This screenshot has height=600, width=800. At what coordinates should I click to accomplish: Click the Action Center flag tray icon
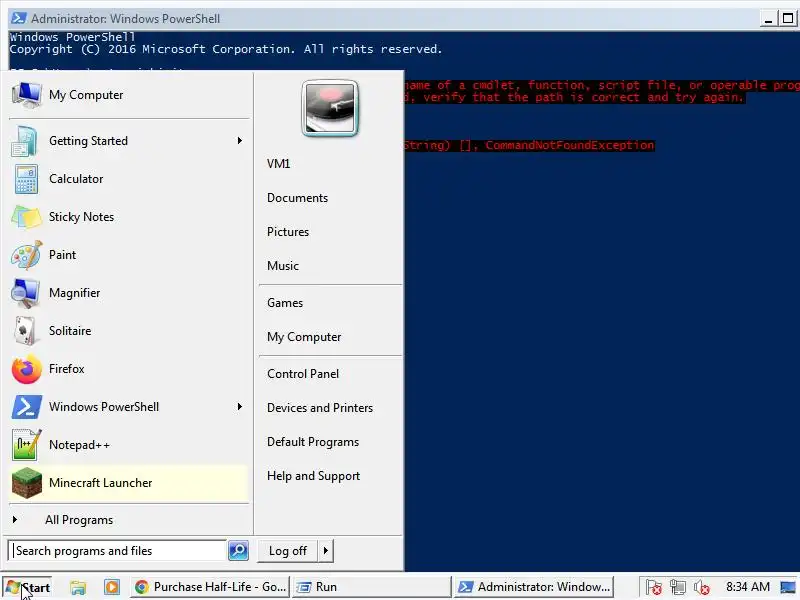click(653, 587)
